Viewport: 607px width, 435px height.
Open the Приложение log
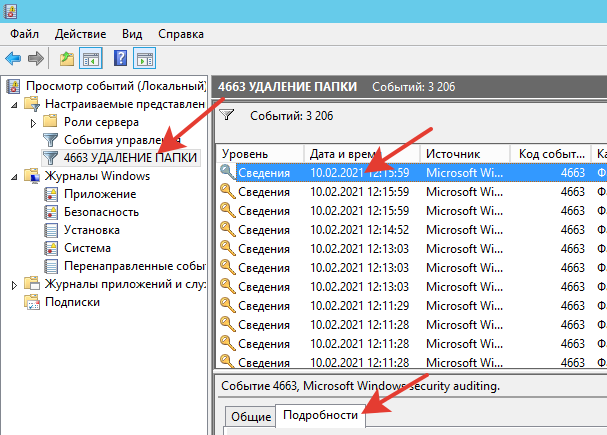click(x=100, y=194)
